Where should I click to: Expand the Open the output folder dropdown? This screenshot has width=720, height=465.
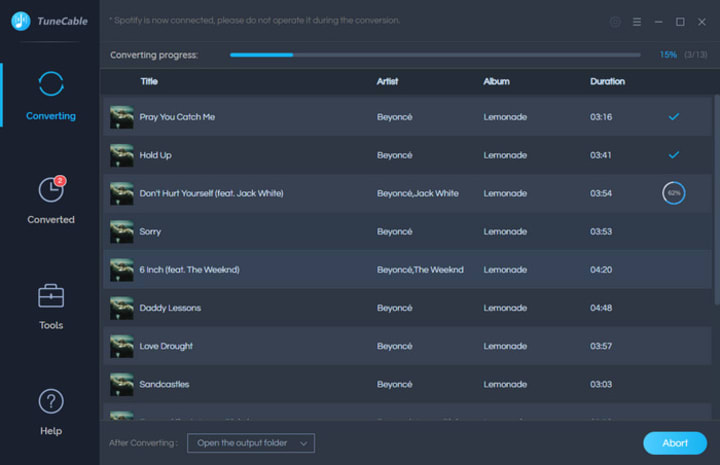click(x=251, y=443)
